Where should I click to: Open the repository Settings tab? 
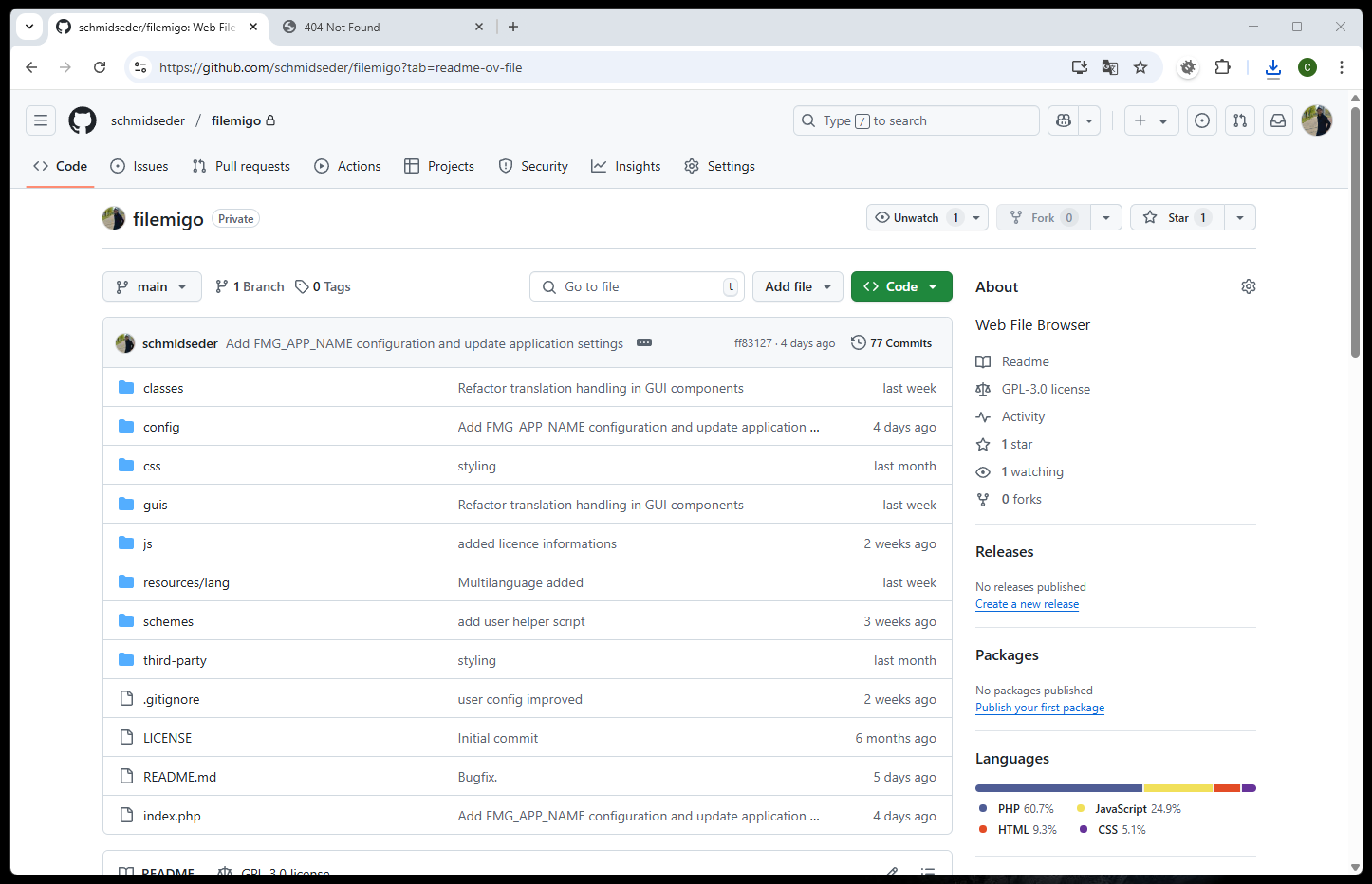(x=720, y=166)
